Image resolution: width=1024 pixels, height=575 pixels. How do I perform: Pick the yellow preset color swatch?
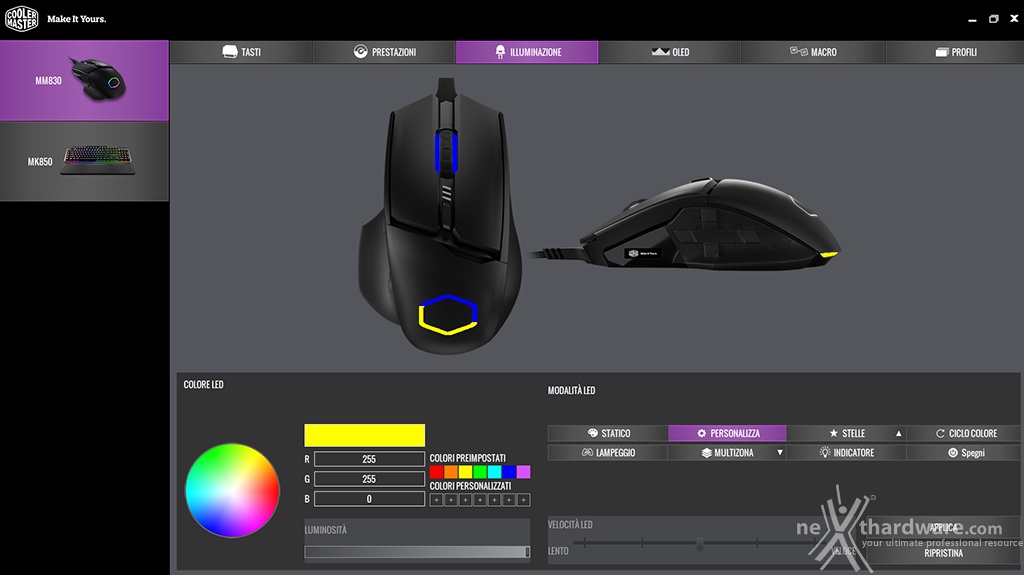[466, 472]
